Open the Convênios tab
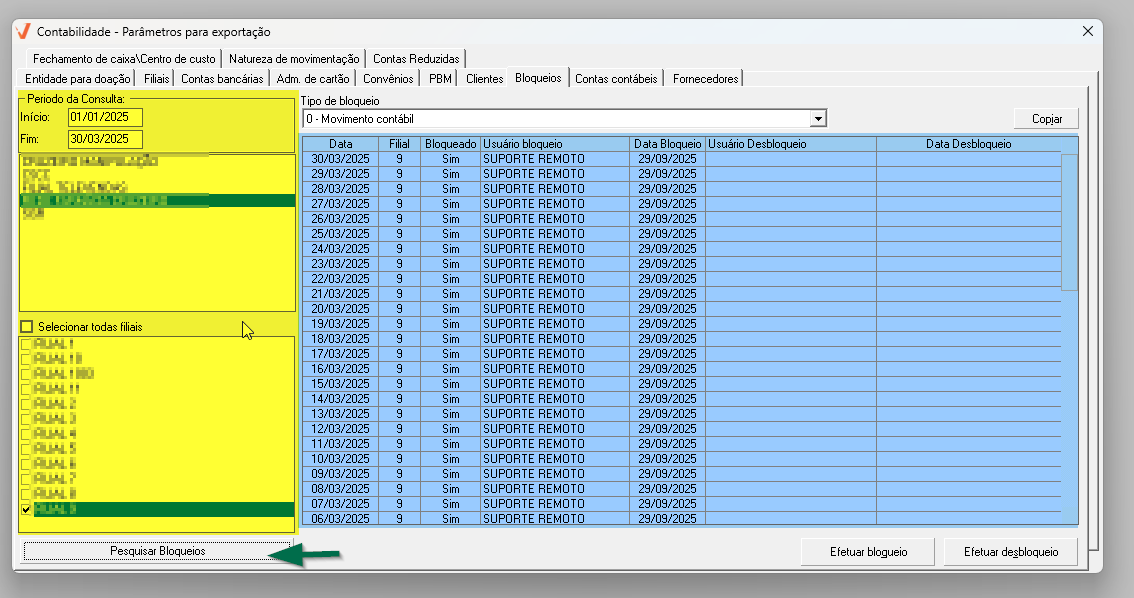 388,78
